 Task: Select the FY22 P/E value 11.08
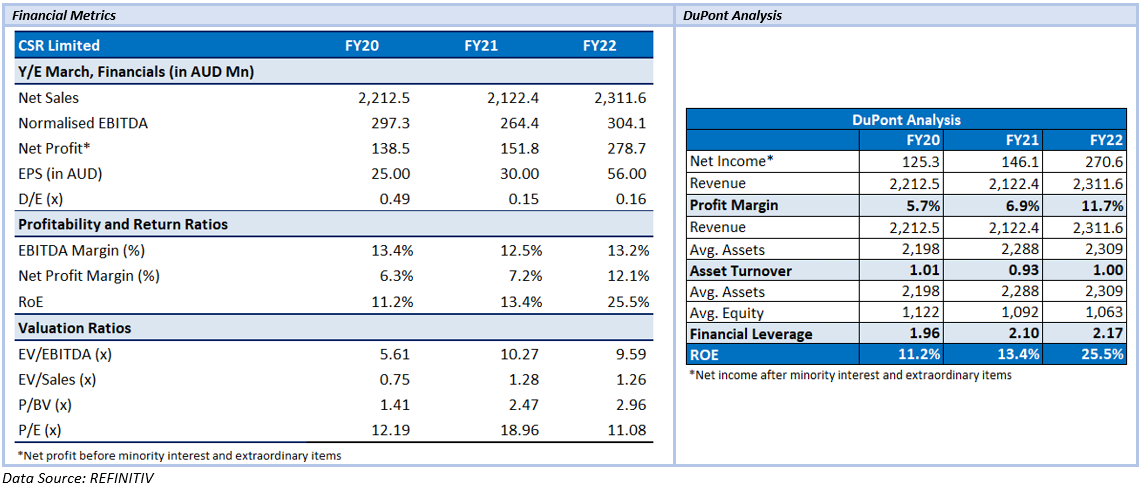630,431
